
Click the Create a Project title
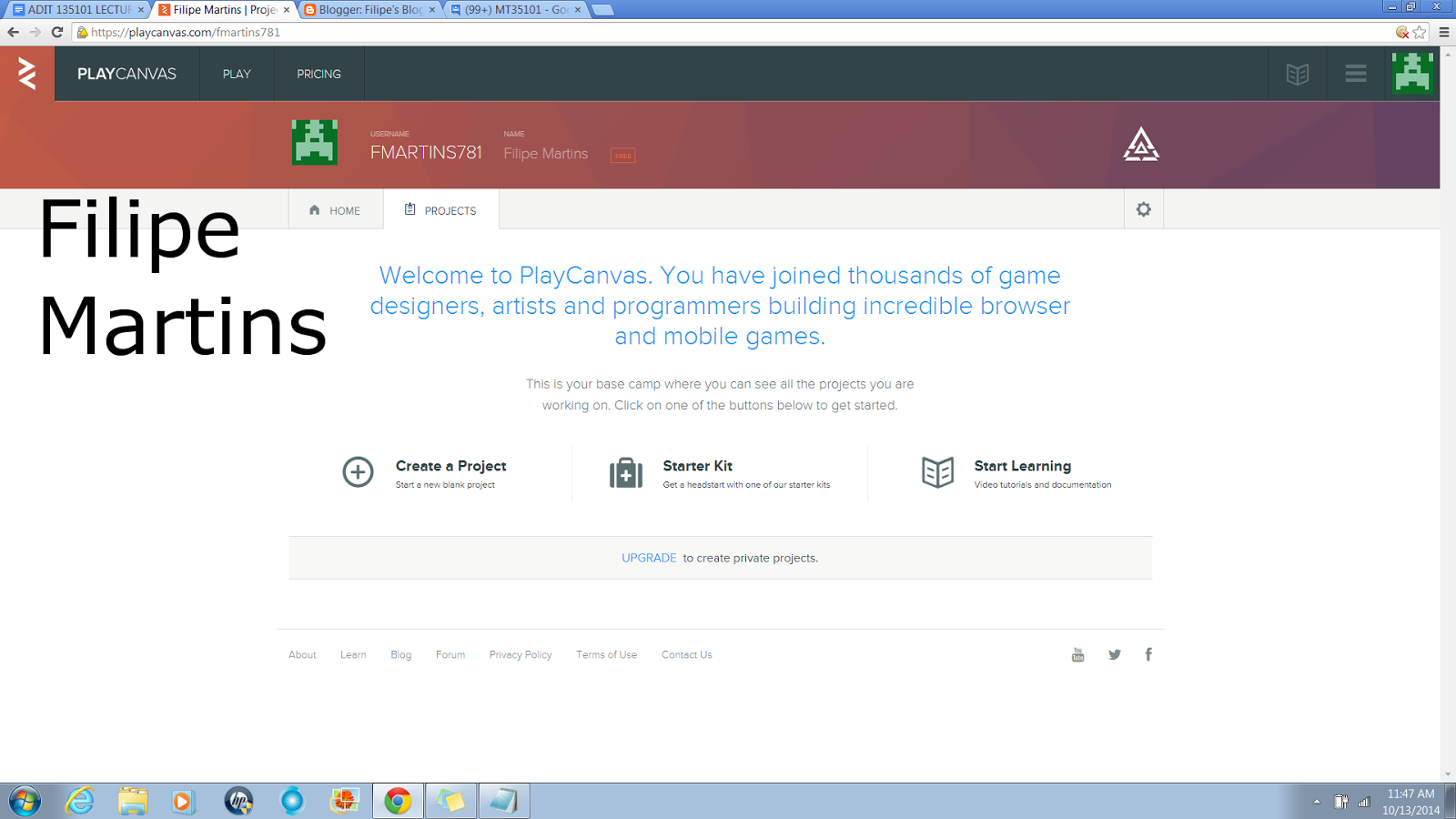(x=450, y=466)
